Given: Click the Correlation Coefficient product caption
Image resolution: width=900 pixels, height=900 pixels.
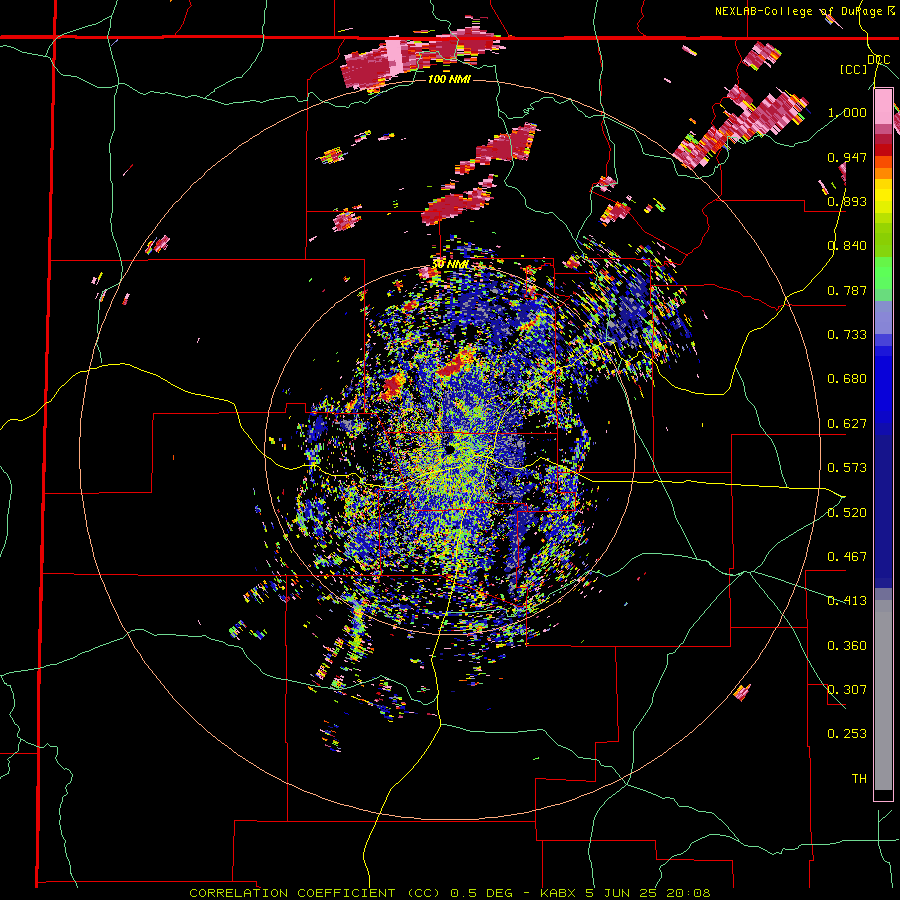Looking at the screenshot, I should click(450, 893).
